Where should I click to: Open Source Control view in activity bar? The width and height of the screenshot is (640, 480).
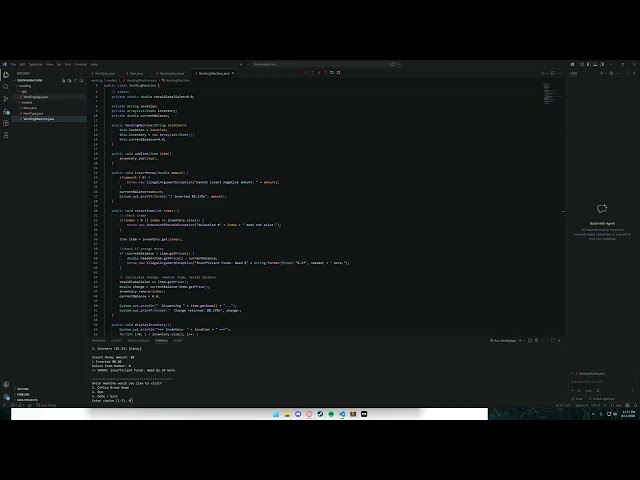click(6, 99)
